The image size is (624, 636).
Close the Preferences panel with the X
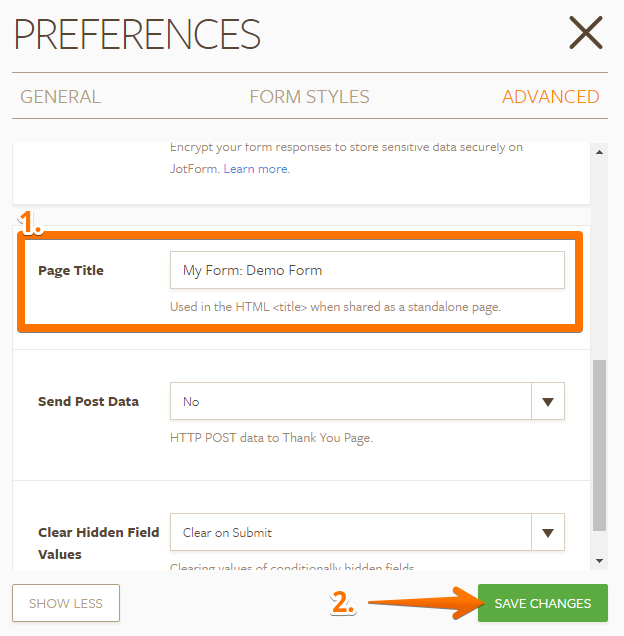tap(586, 33)
